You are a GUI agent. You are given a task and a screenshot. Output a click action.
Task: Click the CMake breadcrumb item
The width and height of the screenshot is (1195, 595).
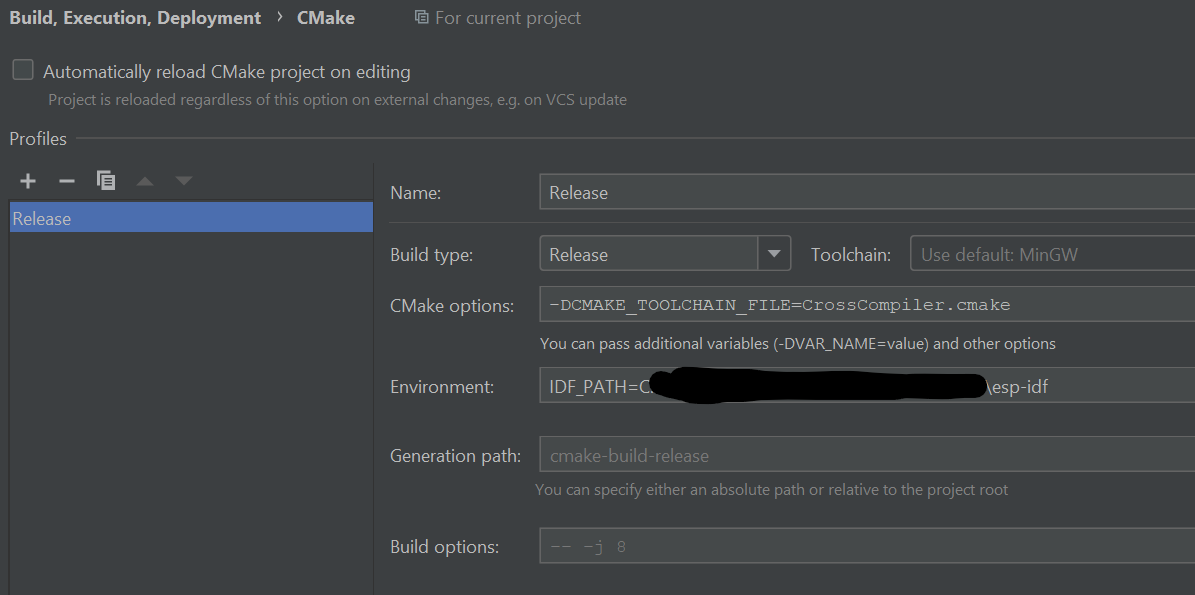pyautogui.click(x=325, y=17)
